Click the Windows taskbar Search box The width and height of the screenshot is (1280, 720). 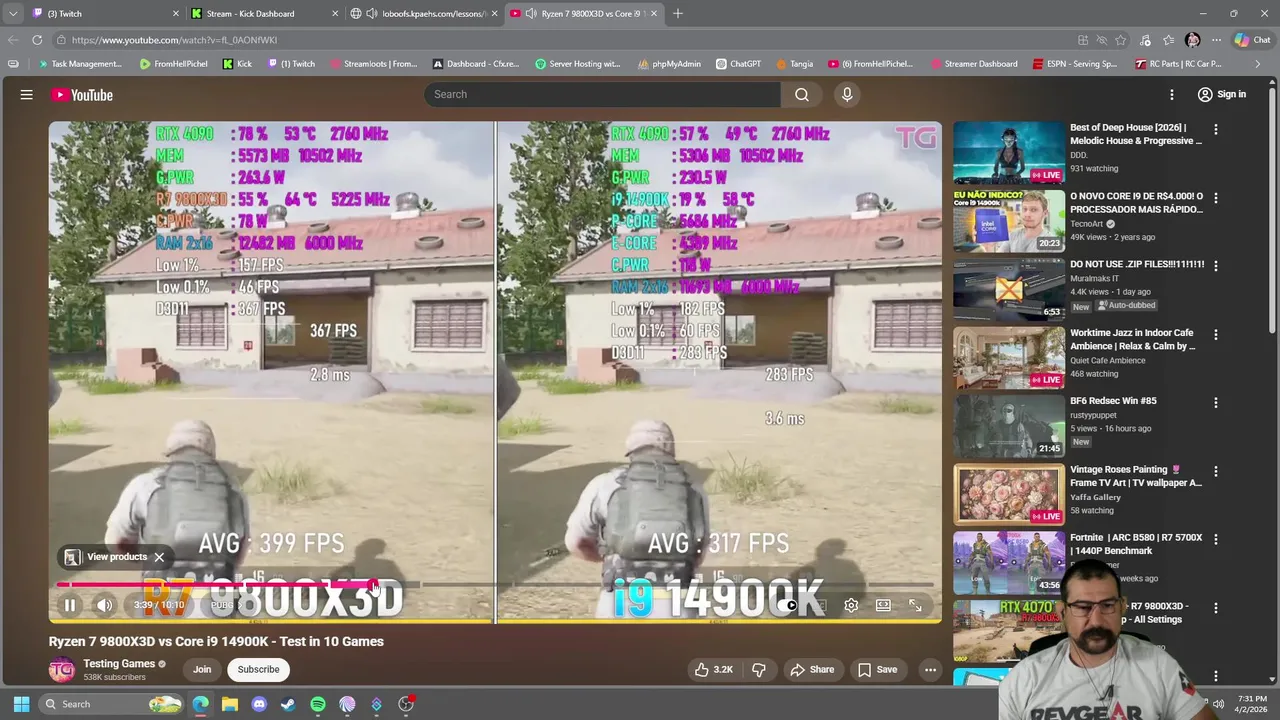pyautogui.click(x=112, y=704)
